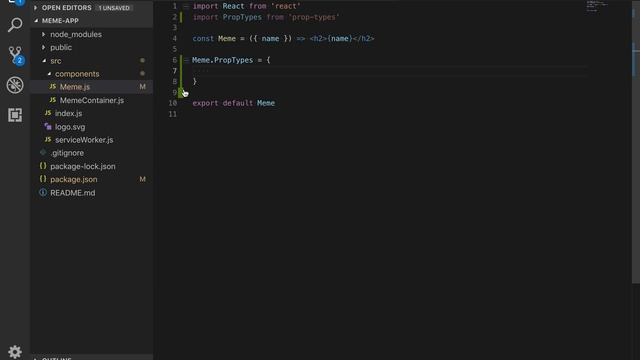Click the braces icon beside package-lock.json
Screen dimensions: 640x360
(x=43, y=166)
